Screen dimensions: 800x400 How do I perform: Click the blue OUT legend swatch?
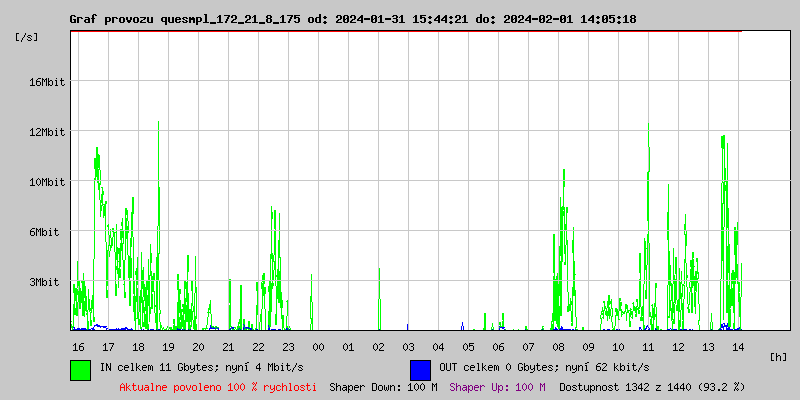click(x=420, y=369)
